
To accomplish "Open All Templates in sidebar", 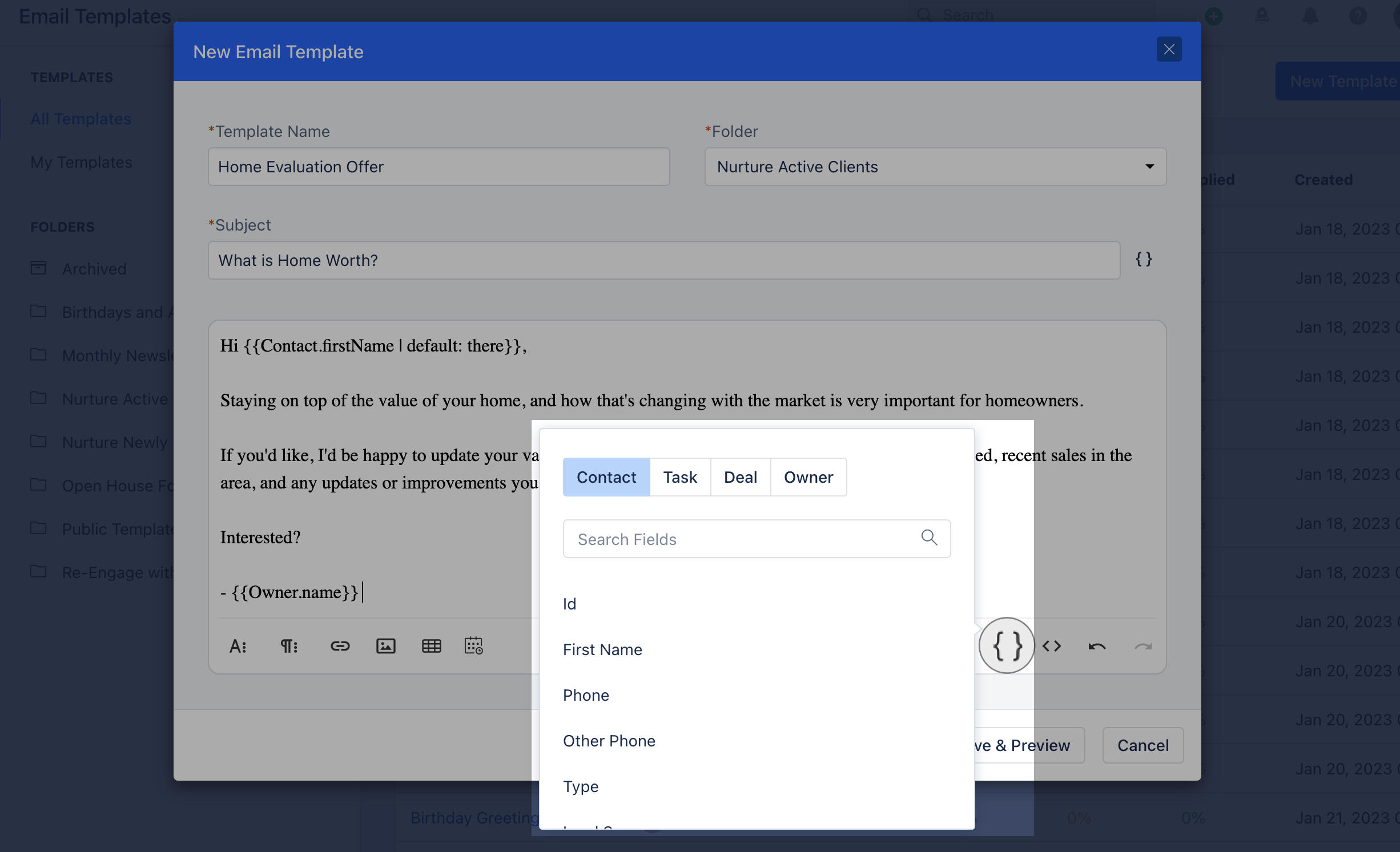I will pos(81,119).
